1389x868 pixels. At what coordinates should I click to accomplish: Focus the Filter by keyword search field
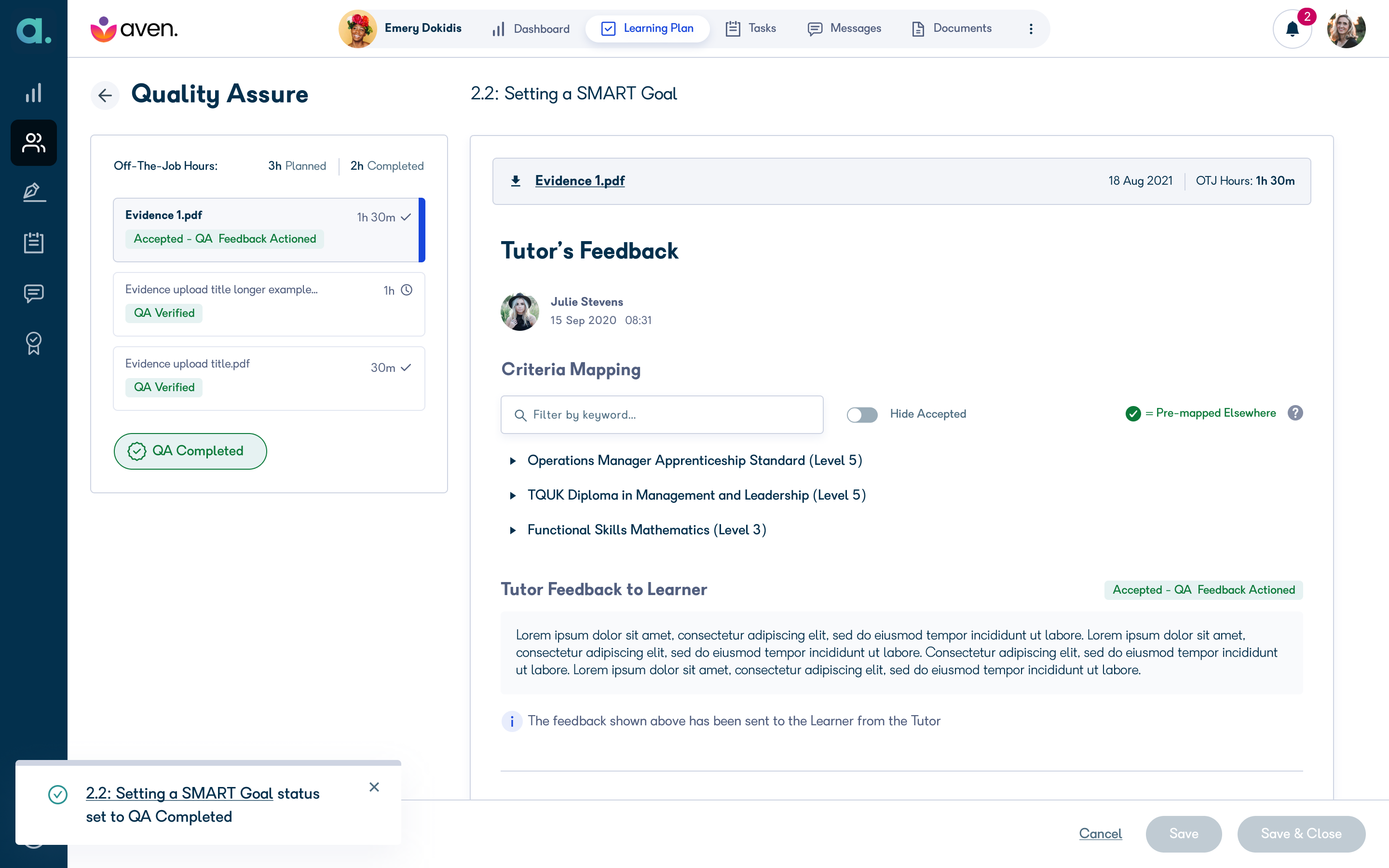point(662,415)
